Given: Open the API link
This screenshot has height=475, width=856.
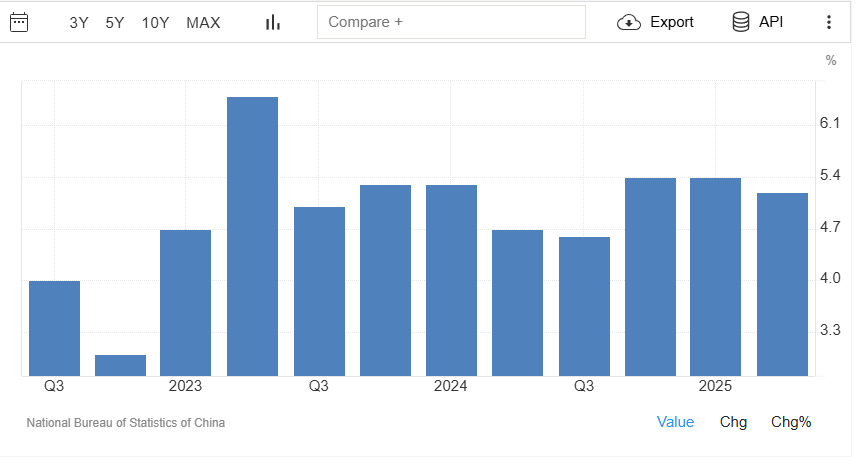Looking at the screenshot, I should [771, 22].
